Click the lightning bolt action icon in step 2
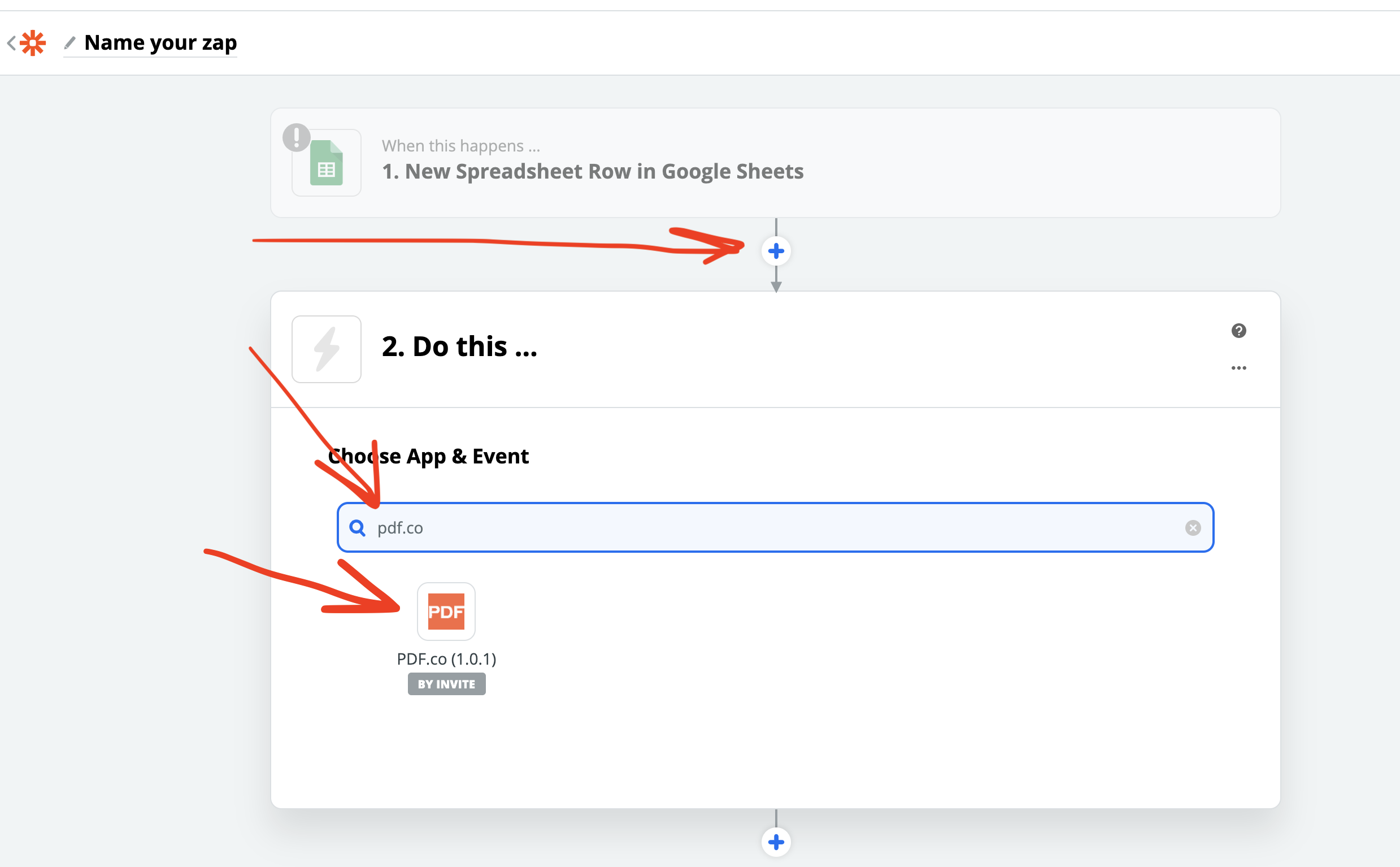The width and height of the screenshot is (1400, 867). tap(327, 349)
